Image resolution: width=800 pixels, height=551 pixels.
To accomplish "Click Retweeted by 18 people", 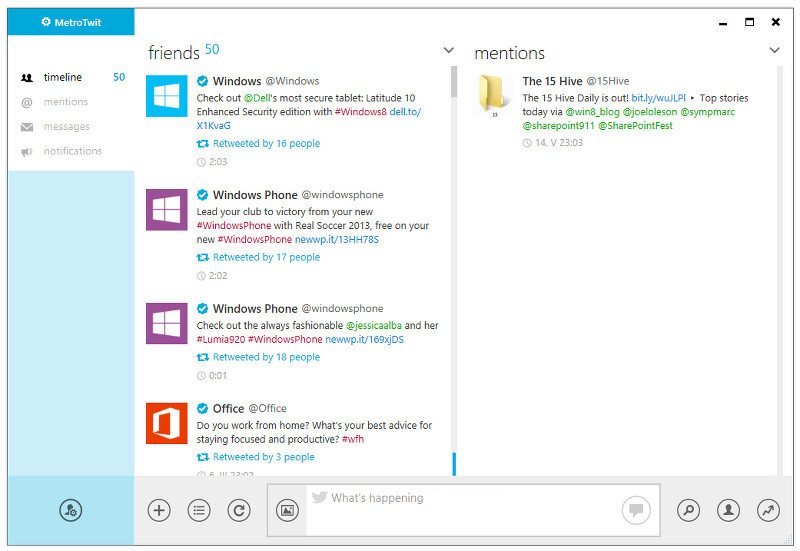I will click(x=266, y=357).
